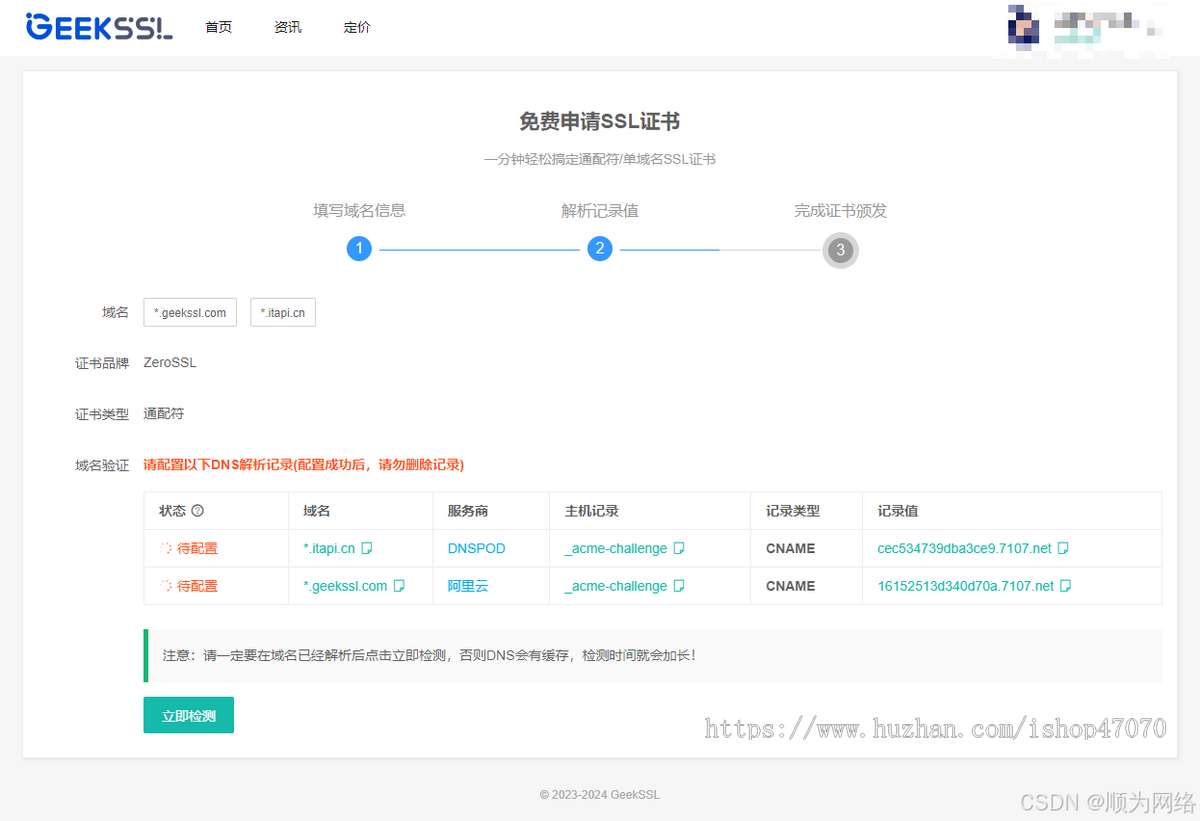Copy record value 16152513d340d70a.7107.net icon
This screenshot has height=821, width=1200.
pyautogui.click(x=1066, y=586)
